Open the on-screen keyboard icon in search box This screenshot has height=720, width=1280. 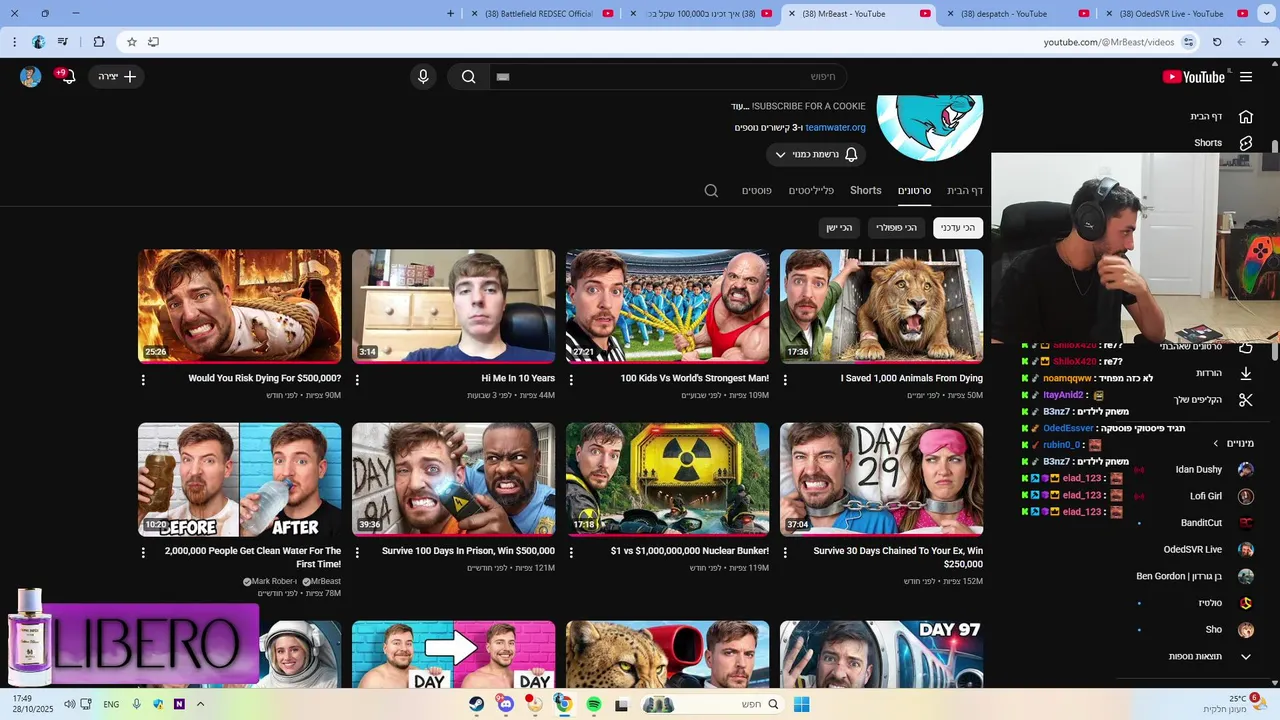point(503,77)
